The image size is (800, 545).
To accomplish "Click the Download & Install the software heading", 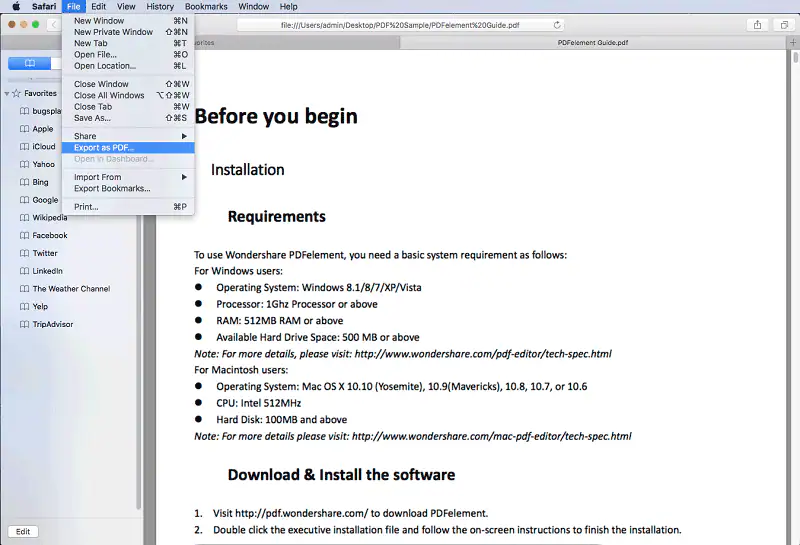I will (x=341, y=475).
